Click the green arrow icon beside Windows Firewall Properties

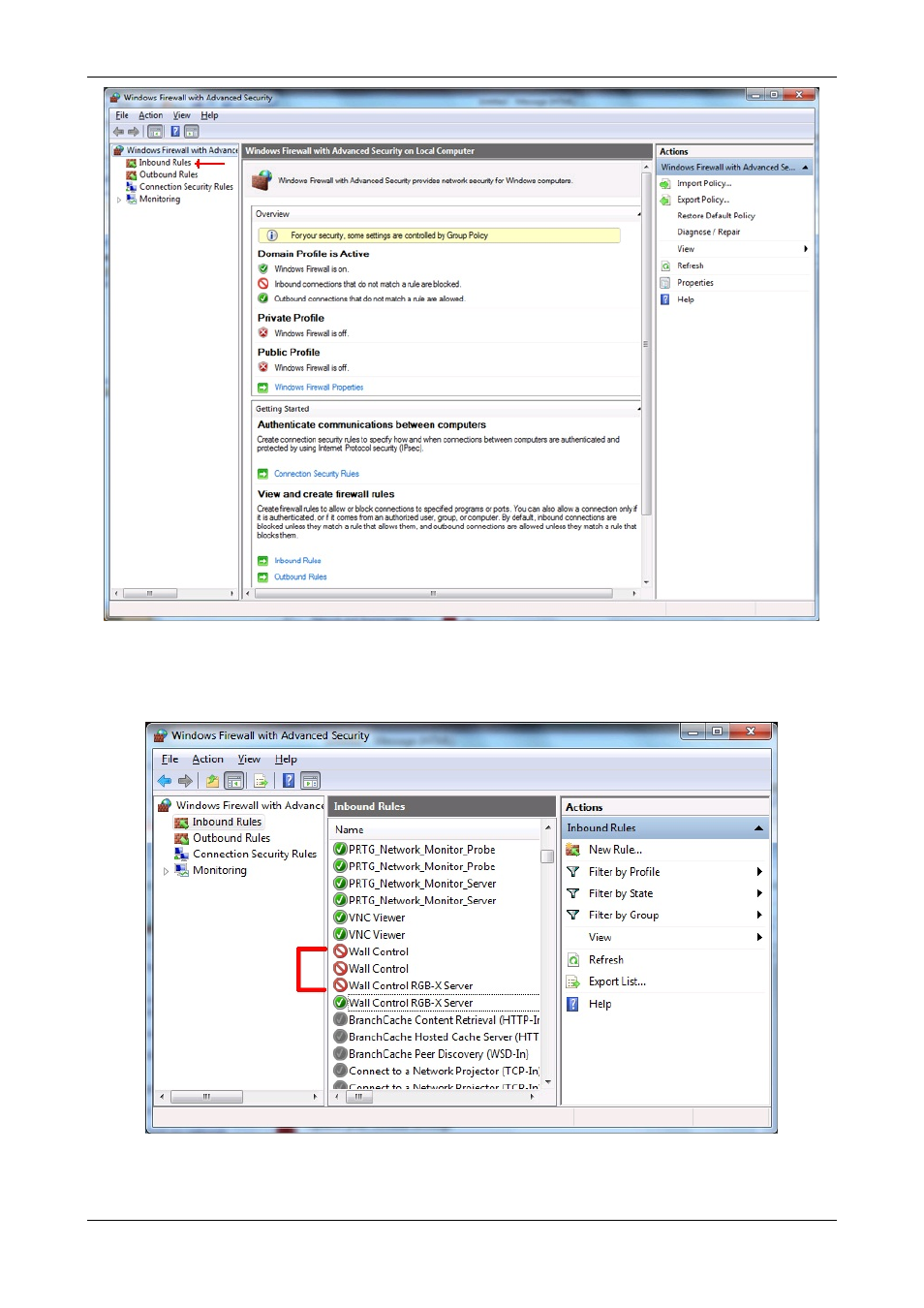pos(262,388)
